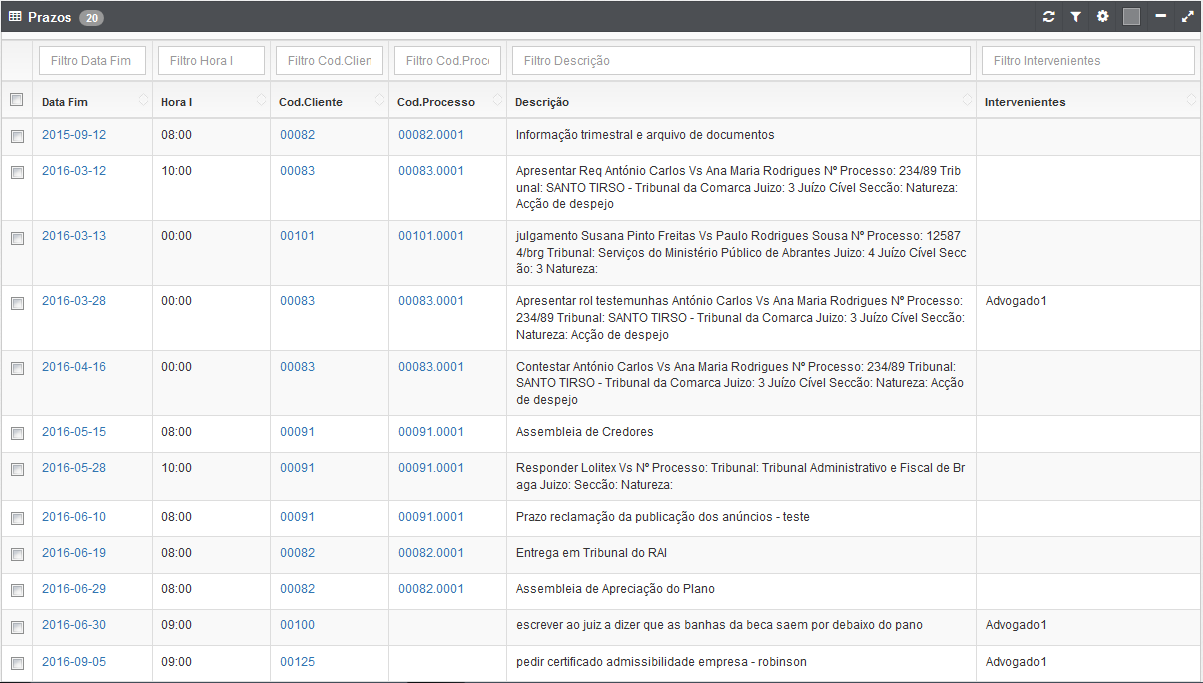Mark the checkbox for row 2016-04-16
The height and width of the screenshot is (683, 1203).
17,368
